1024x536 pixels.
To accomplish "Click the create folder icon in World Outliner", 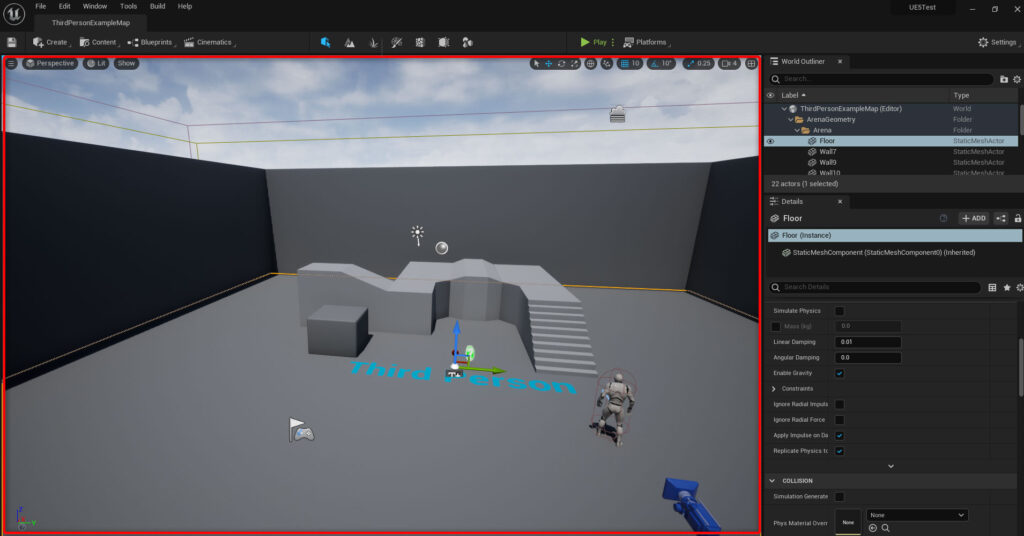I will (x=1004, y=79).
